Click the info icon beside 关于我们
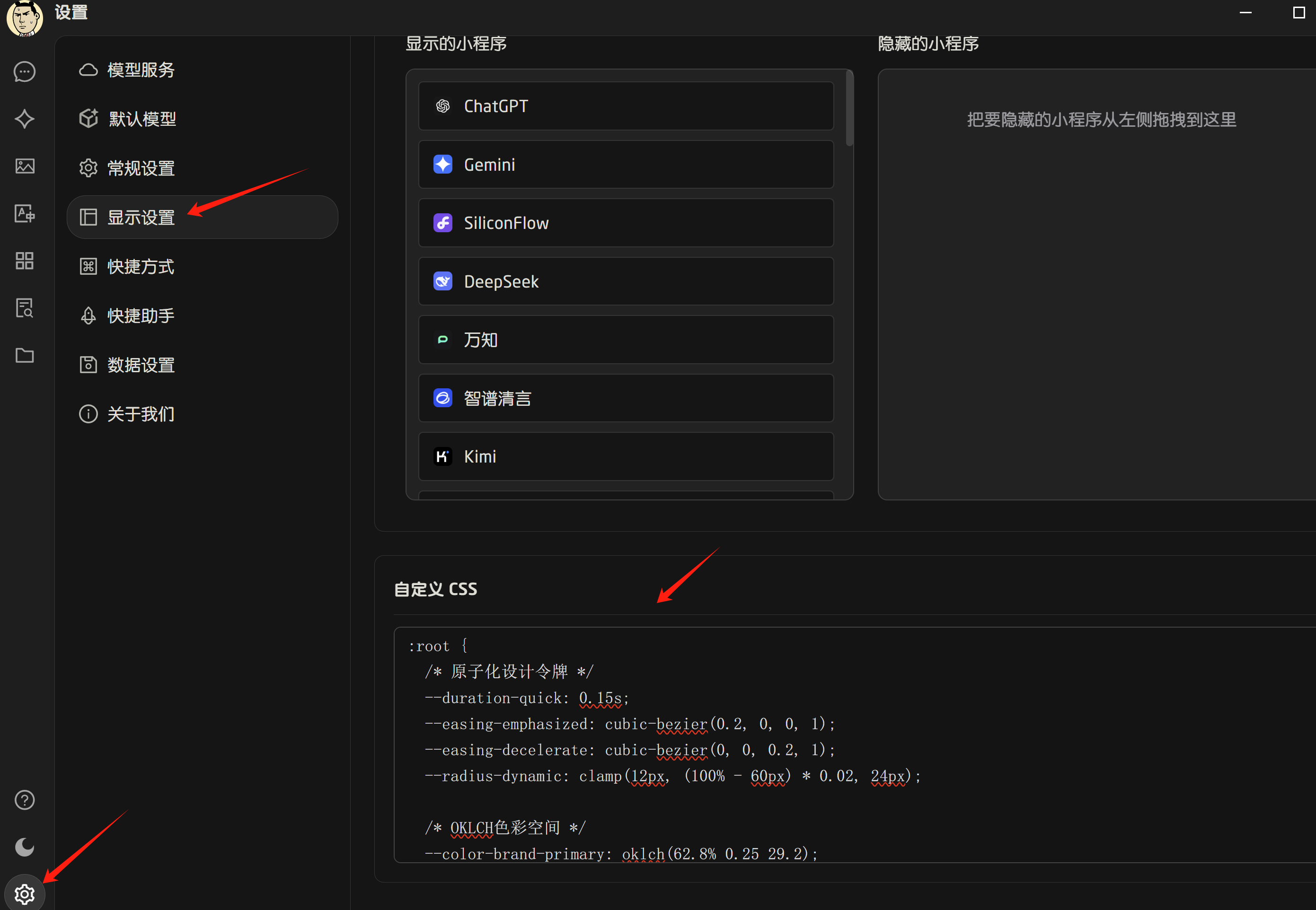This screenshot has width=1316, height=910. pyautogui.click(x=88, y=413)
